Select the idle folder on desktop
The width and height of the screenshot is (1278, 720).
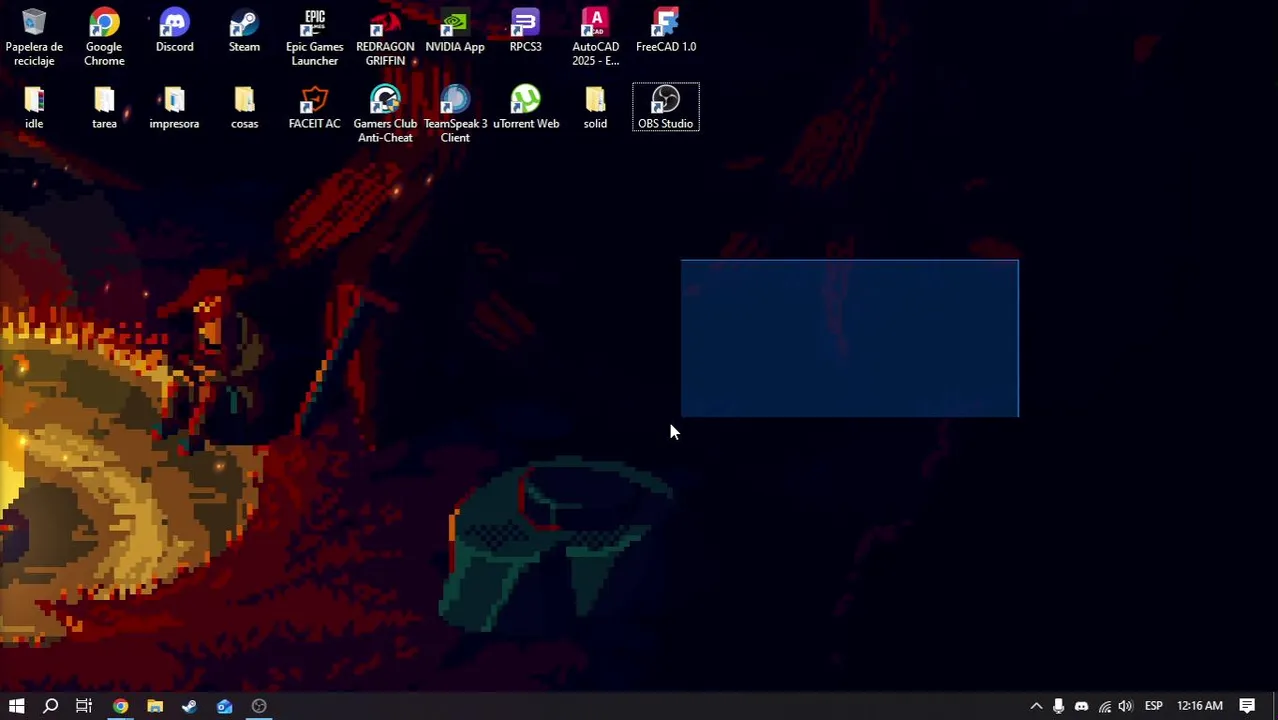(34, 108)
